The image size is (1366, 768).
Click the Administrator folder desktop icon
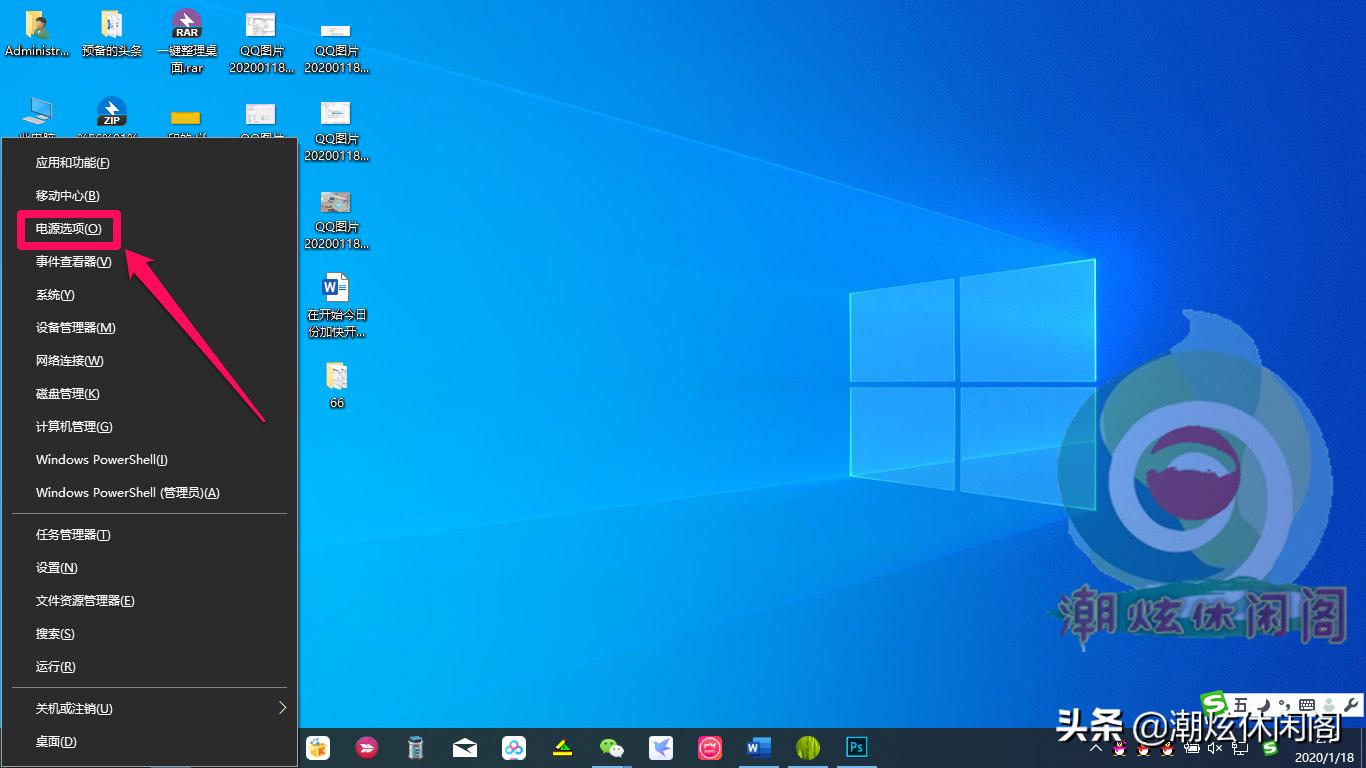[37, 33]
